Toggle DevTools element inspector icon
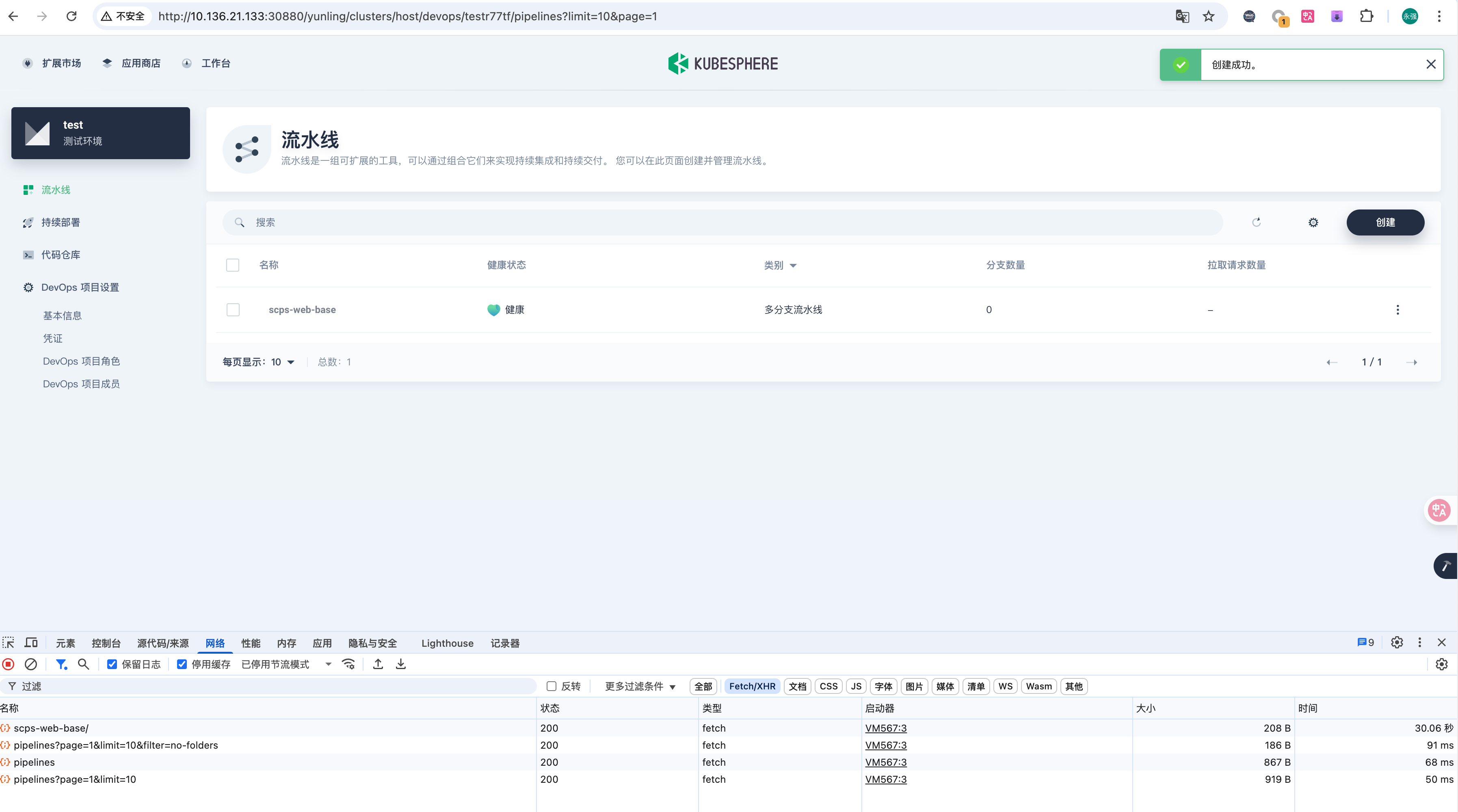The width and height of the screenshot is (1458, 812). (8, 643)
